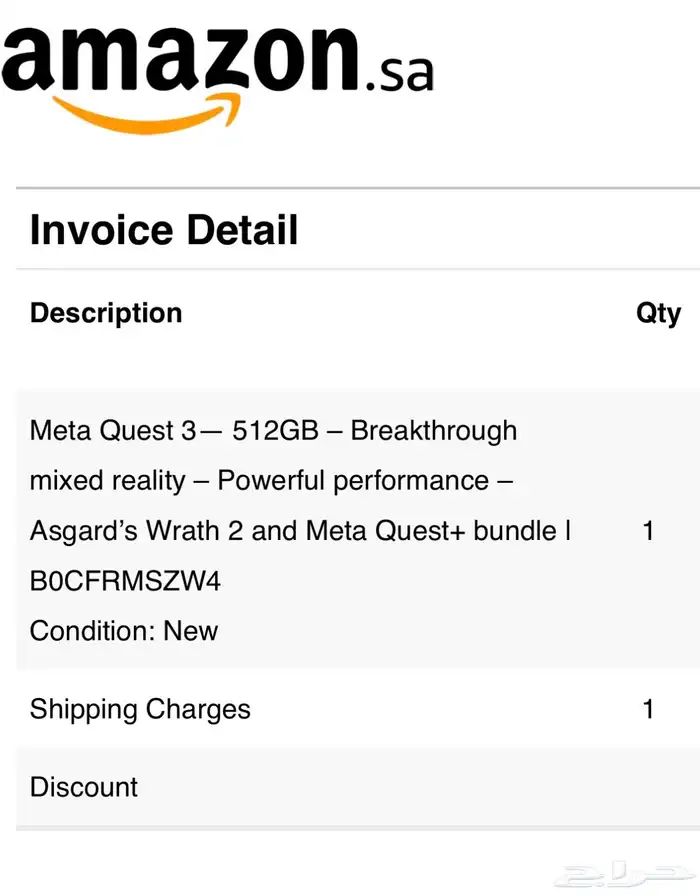Click the Asgard's Wrath 2 bundle text
The image size is (700, 895).
click(300, 531)
